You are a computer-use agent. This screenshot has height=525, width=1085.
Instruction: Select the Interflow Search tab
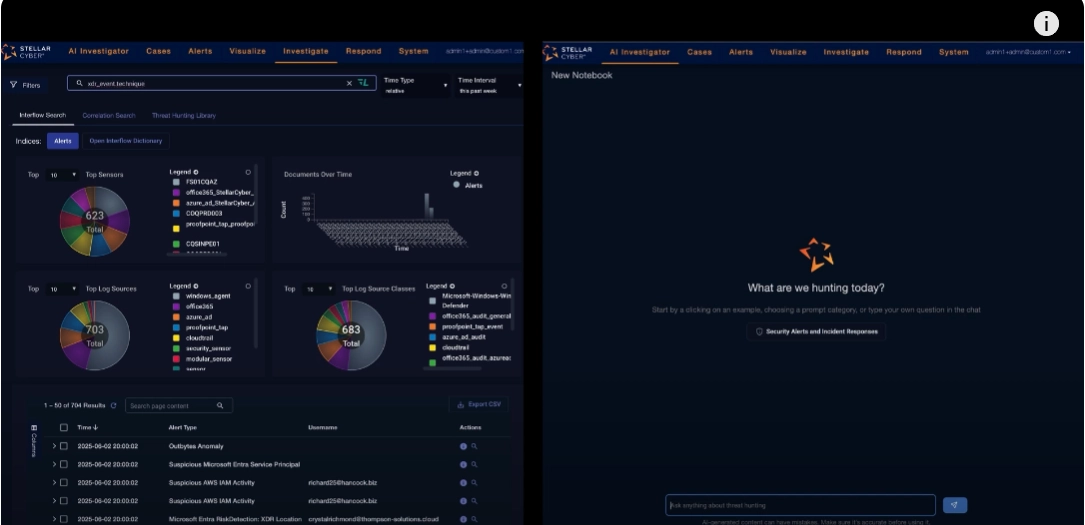point(43,116)
